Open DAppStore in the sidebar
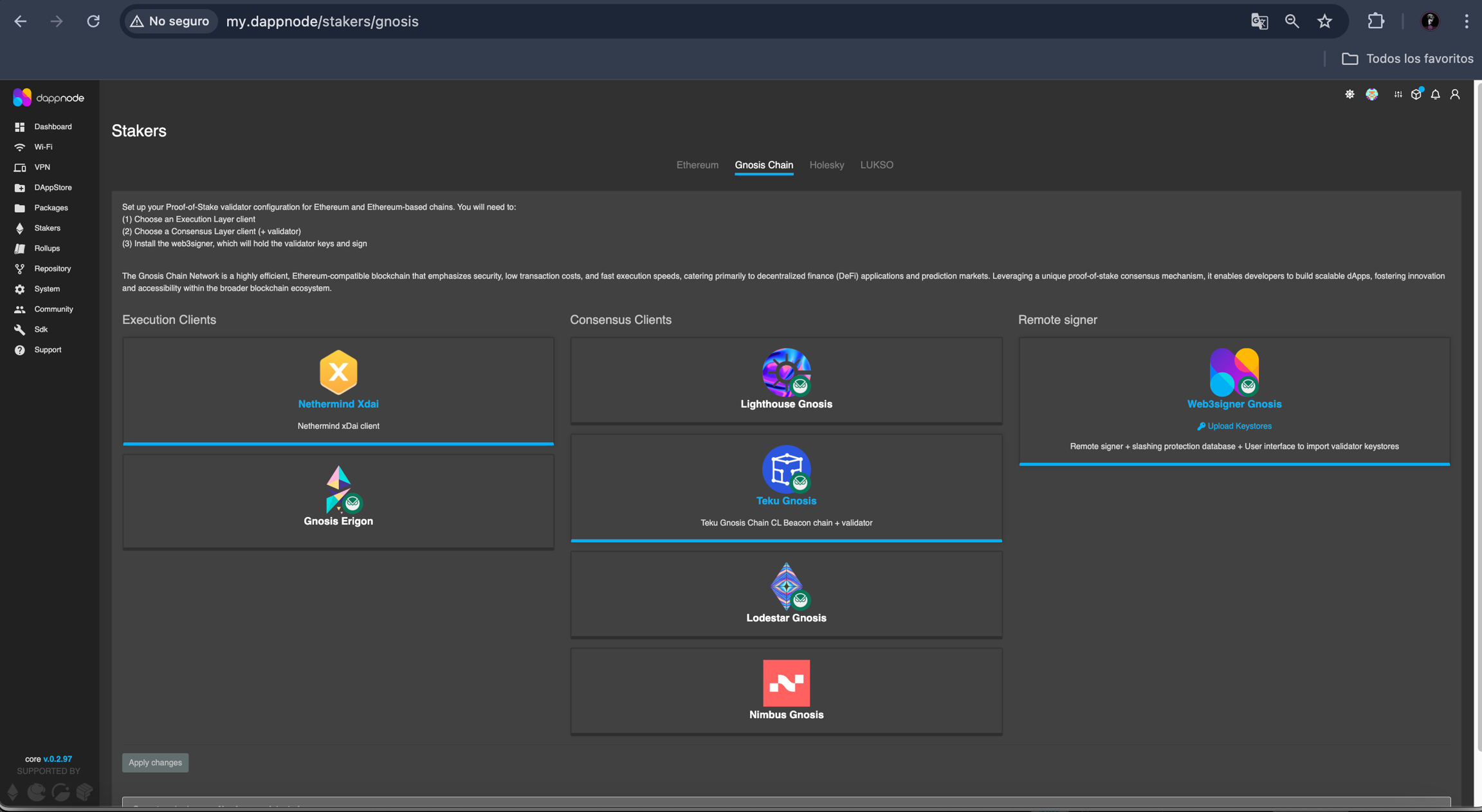Viewport: 1482px width, 812px height. click(53, 188)
